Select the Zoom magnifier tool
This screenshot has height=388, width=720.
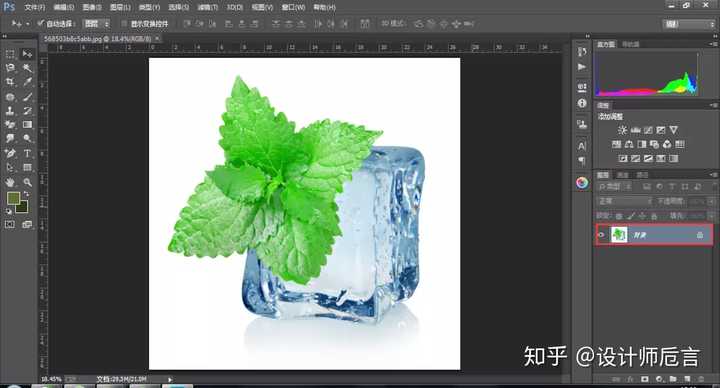28,182
